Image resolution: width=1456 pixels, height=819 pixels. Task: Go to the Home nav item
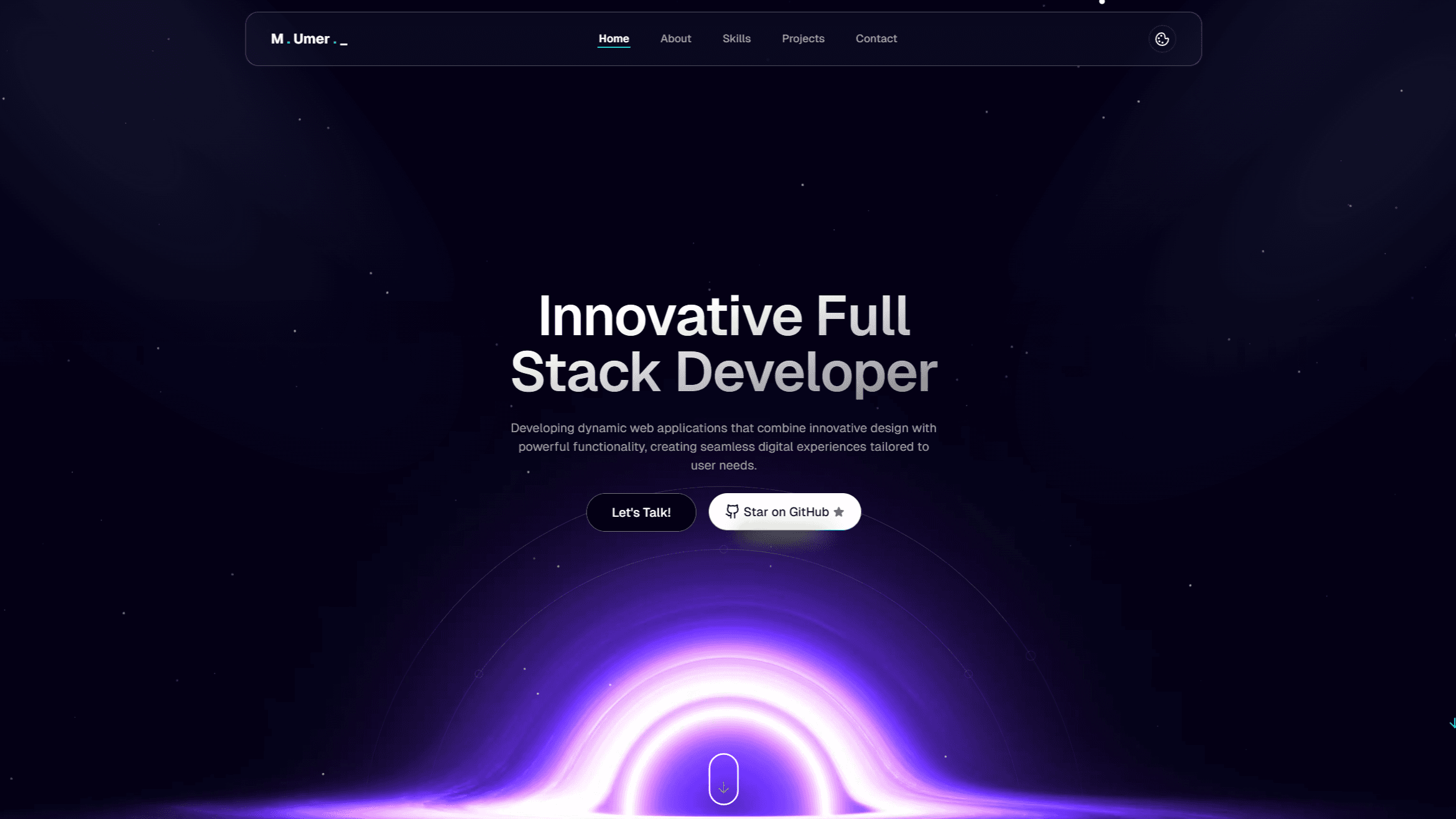tap(614, 39)
